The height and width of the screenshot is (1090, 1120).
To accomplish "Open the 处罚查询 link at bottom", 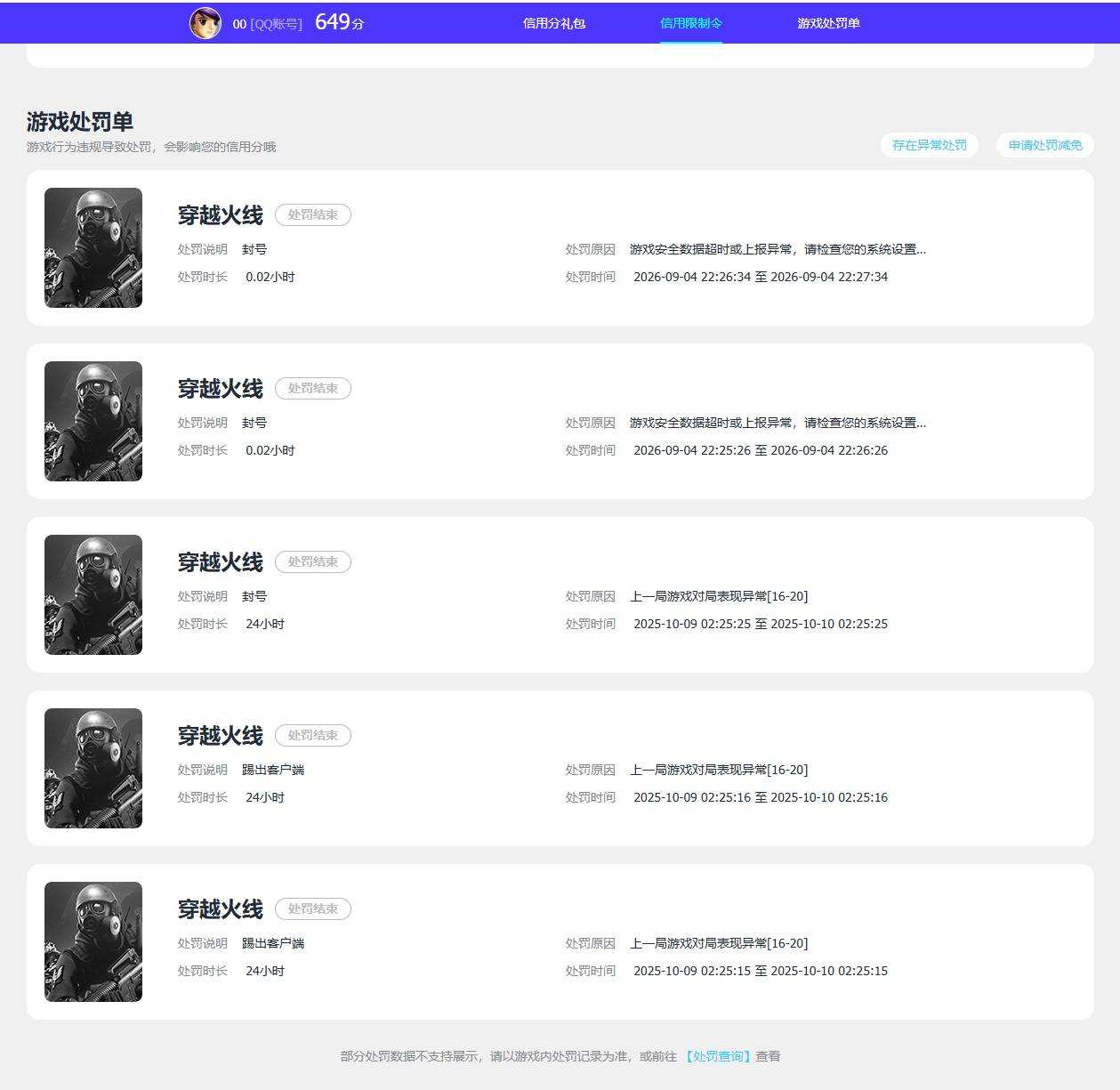I will [x=719, y=1056].
